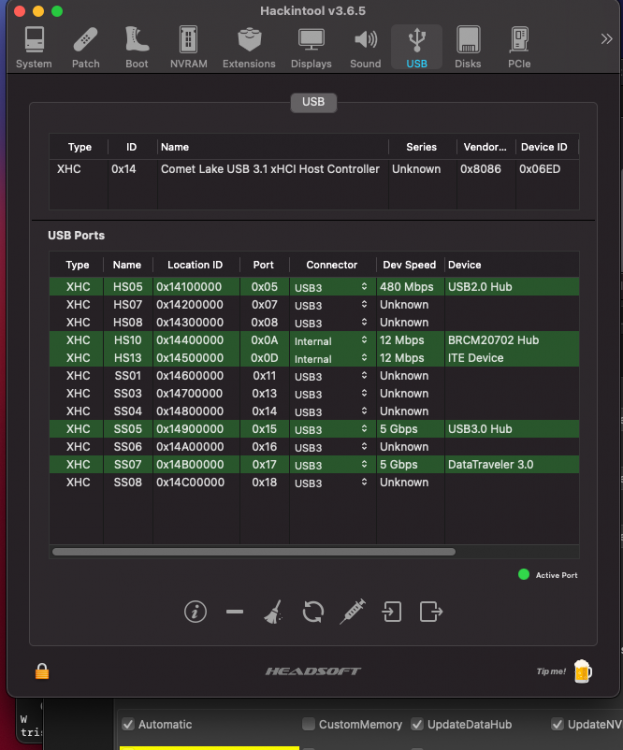Click the orange padlock icon
The height and width of the screenshot is (750, 623).
tap(42, 672)
